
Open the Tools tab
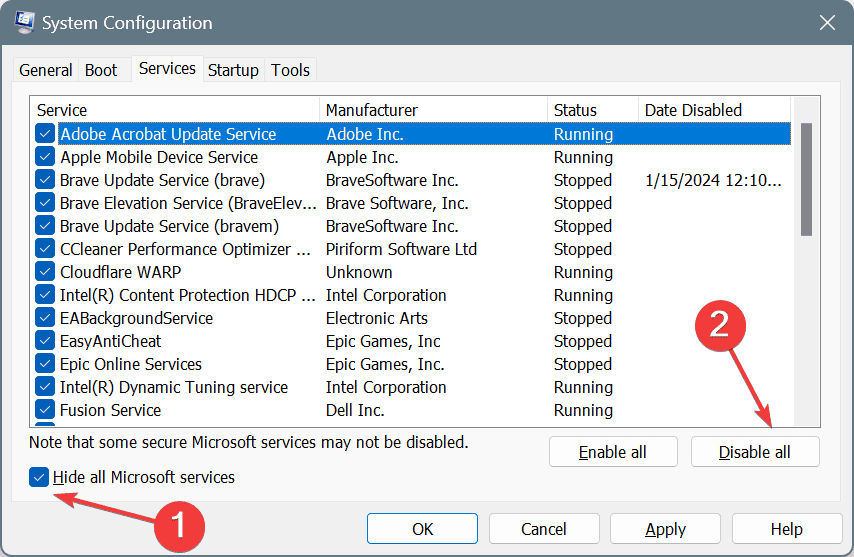pyautogui.click(x=290, y=70)
